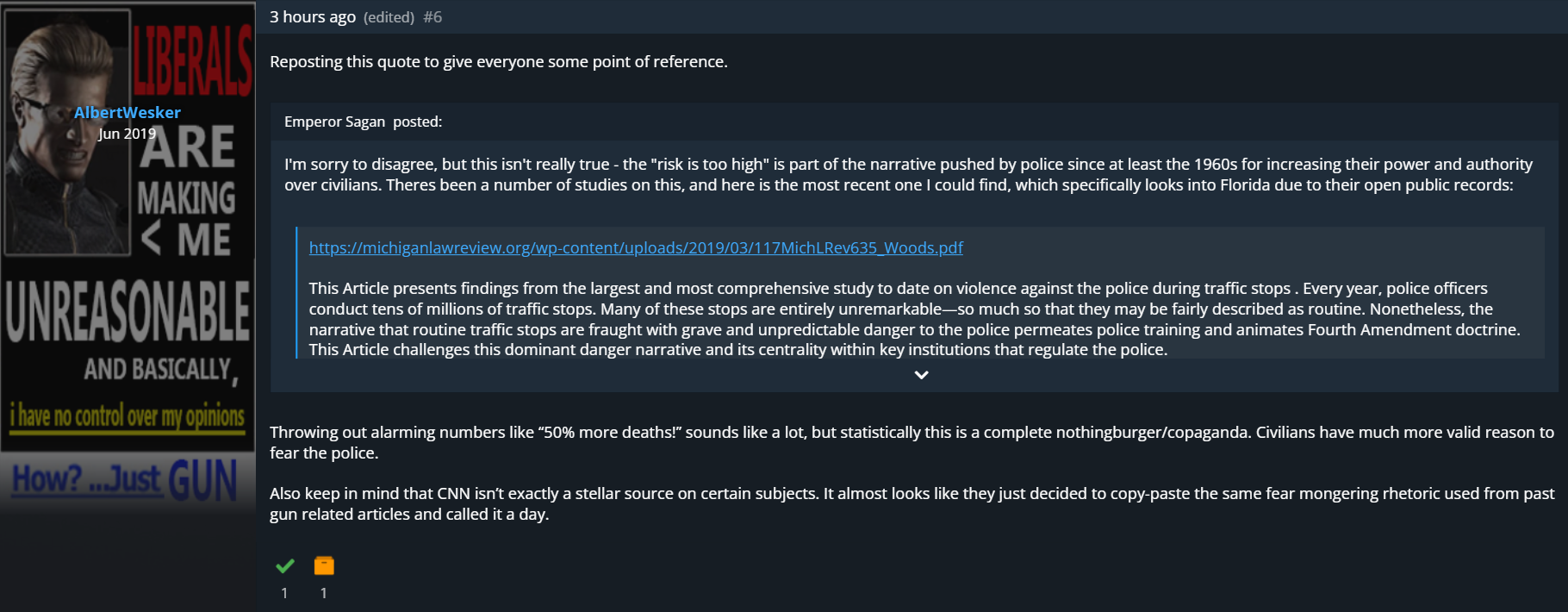Jump to original post via "posted:"
Image resolution: width=1568 pixels, height=612 pixels.
[x=418, y=122]
